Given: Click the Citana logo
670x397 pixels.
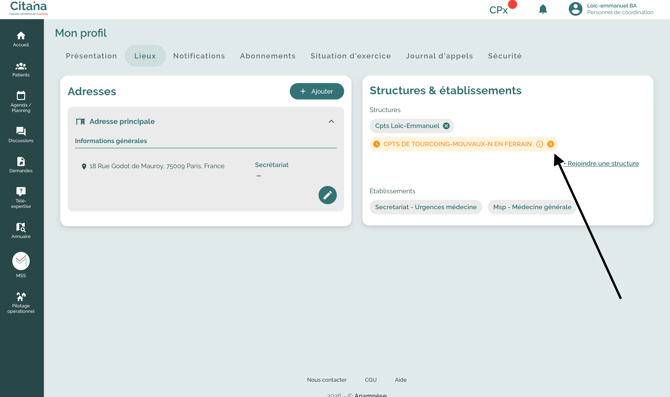Looking at the screenshot, I should (x=29, y=8).
